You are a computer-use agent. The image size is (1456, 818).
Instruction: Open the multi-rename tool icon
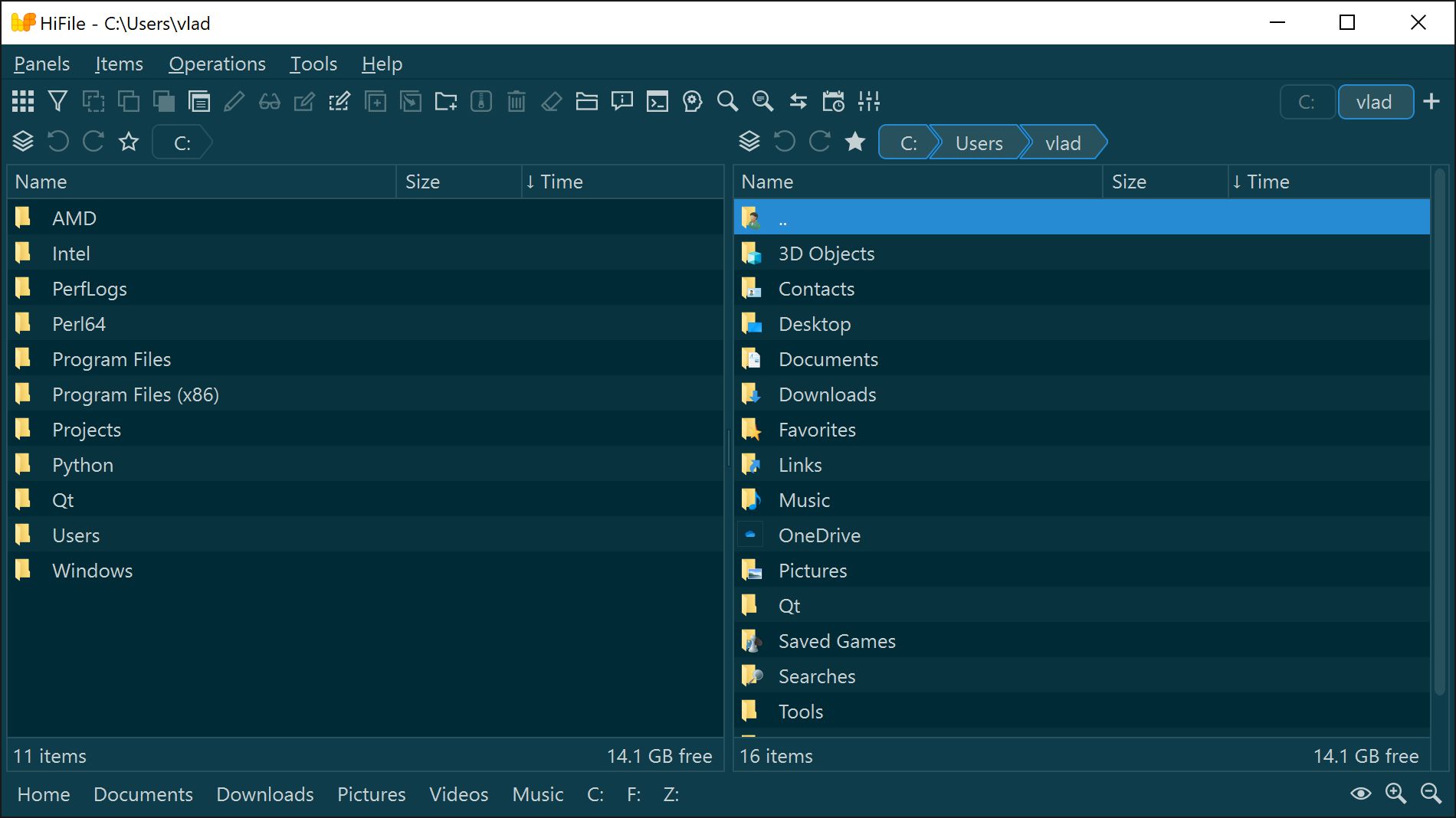[339, 101]
